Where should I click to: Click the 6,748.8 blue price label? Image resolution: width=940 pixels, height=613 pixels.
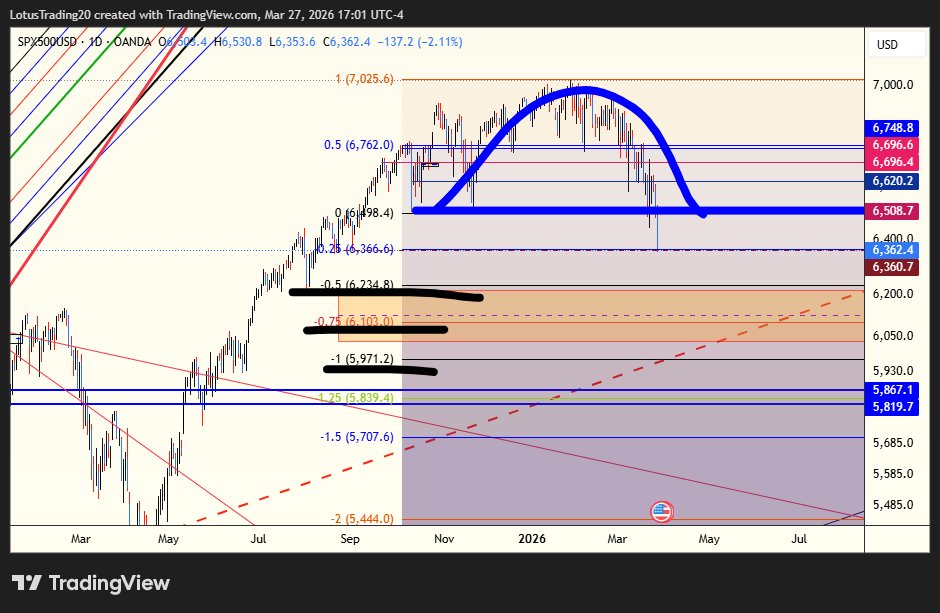[x=893, y=128]
